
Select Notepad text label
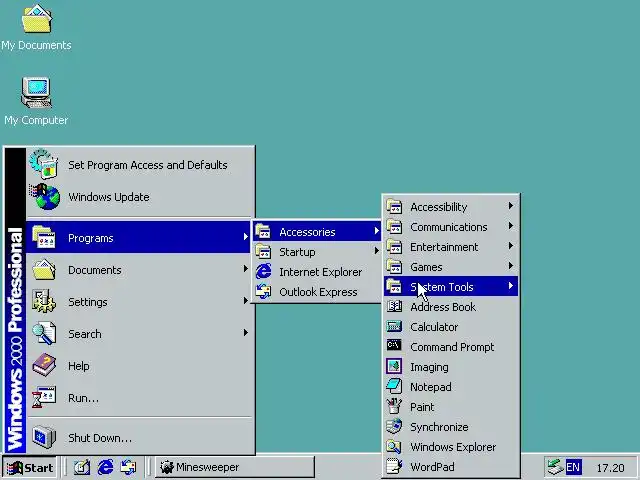click(431, 387)
